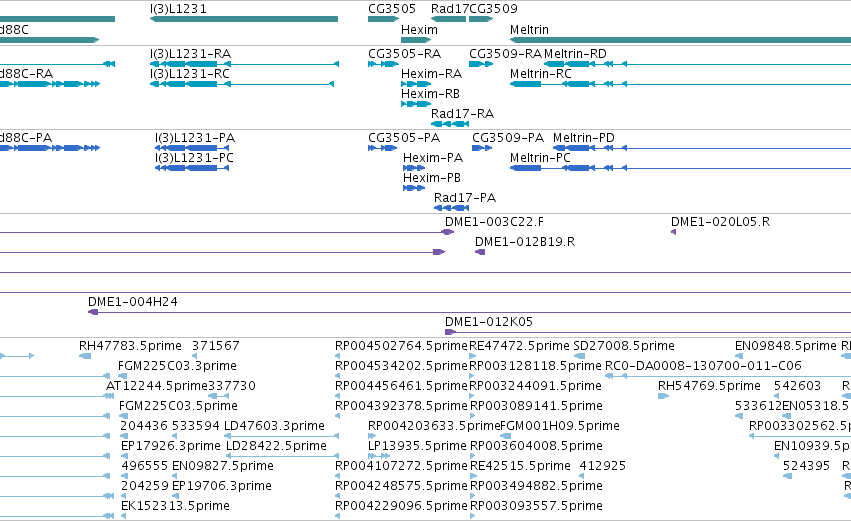Screen dimensions: 851x521
Task: Select the Hexim-PA protein label
Action: coord(433,158)
